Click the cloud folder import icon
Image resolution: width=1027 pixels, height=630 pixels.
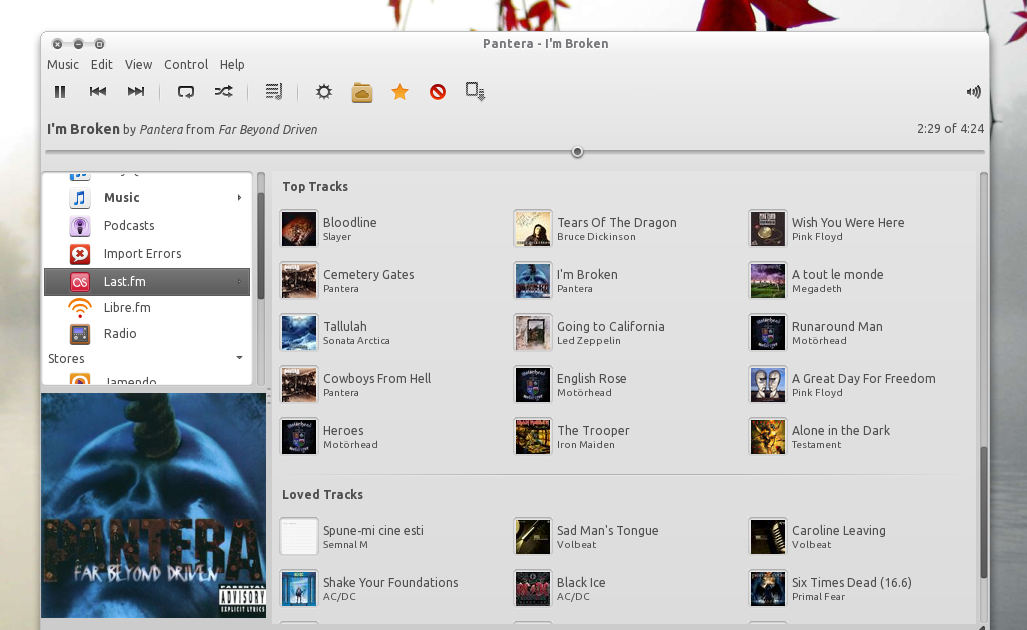(361, 91)
